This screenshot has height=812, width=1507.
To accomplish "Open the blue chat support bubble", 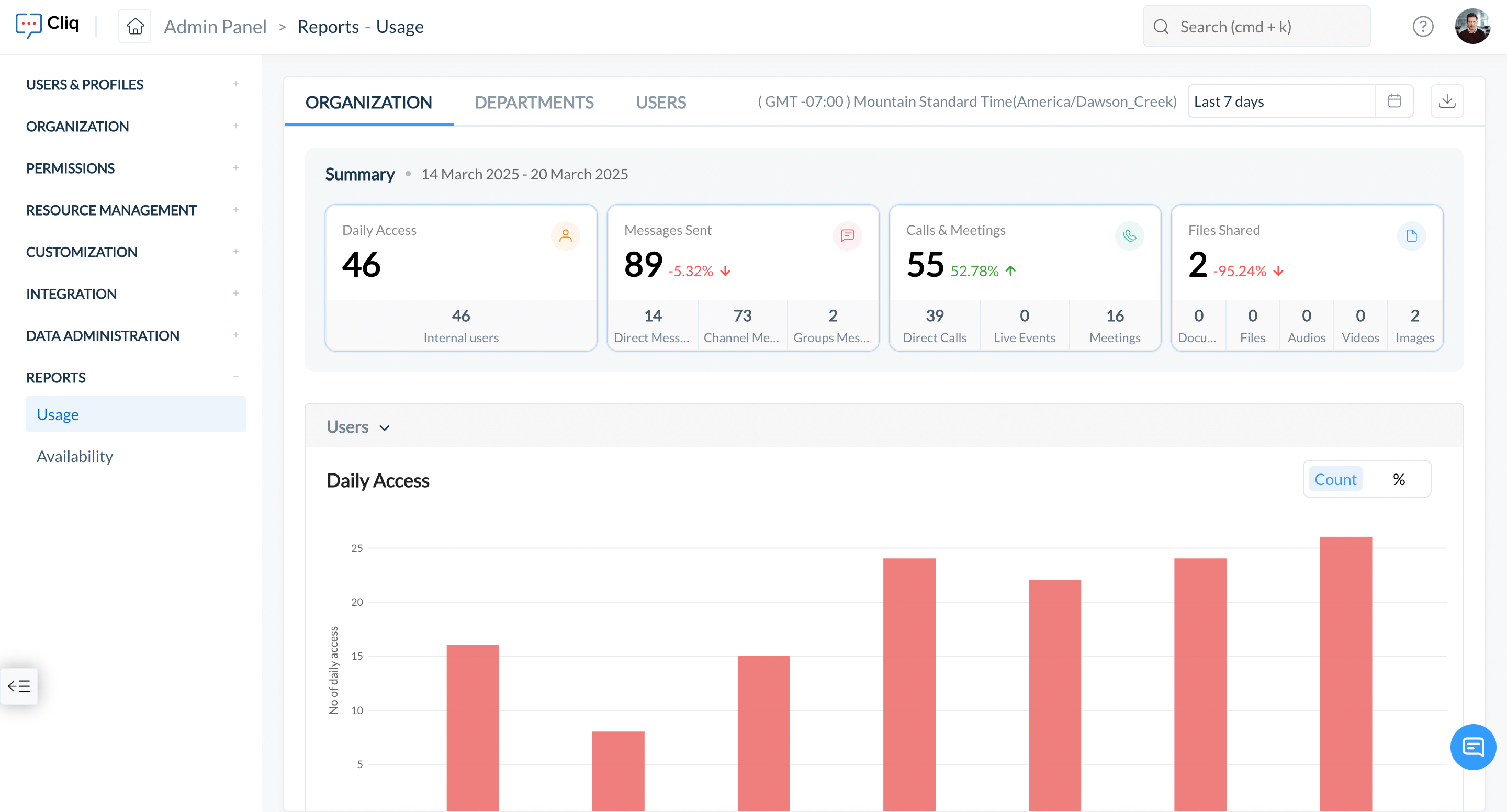I will [1472, 747].
